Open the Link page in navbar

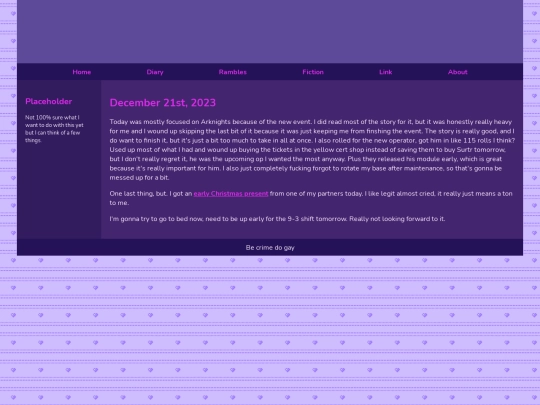[x=386, y=72]
